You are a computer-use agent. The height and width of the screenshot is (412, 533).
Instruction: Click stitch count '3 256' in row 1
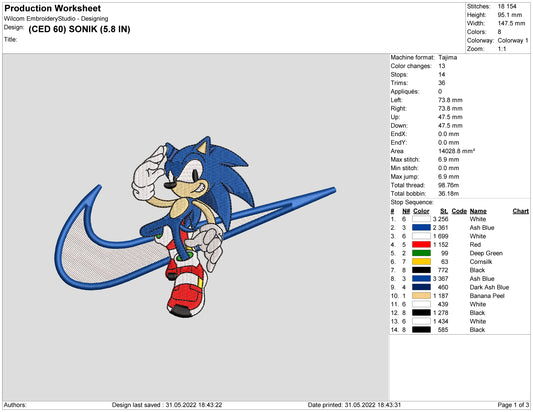pyautogui.click(x=440, y=219)
